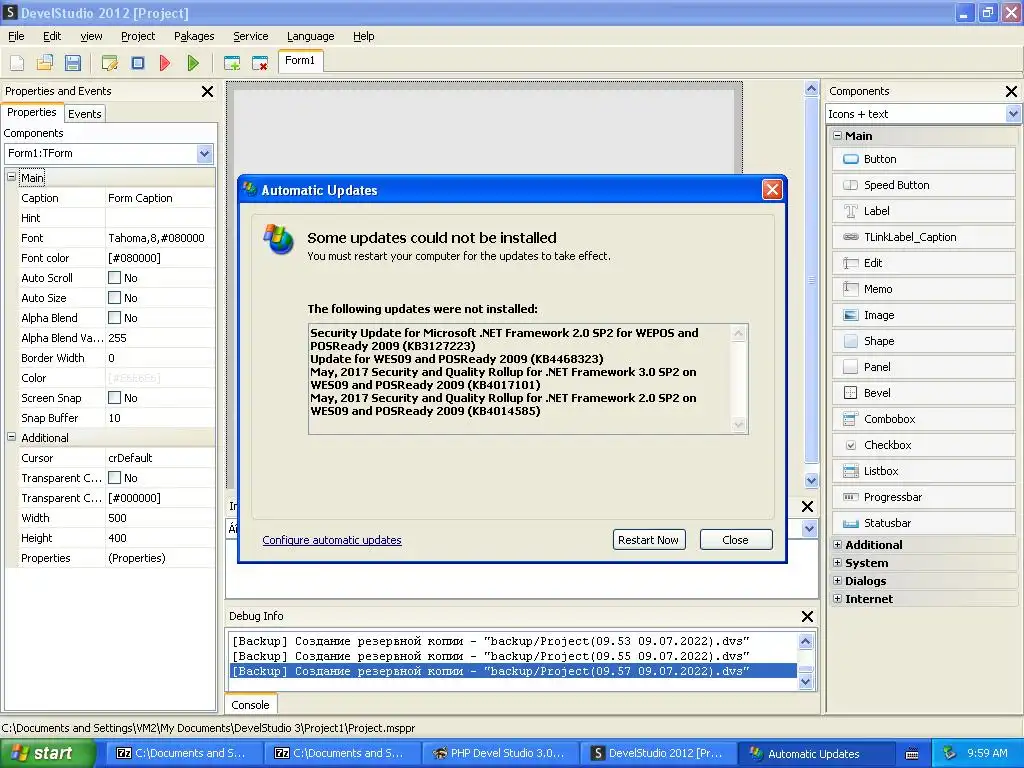Select the Memo component
This screenshot has height=768, width=1024.
click(923, 289)
